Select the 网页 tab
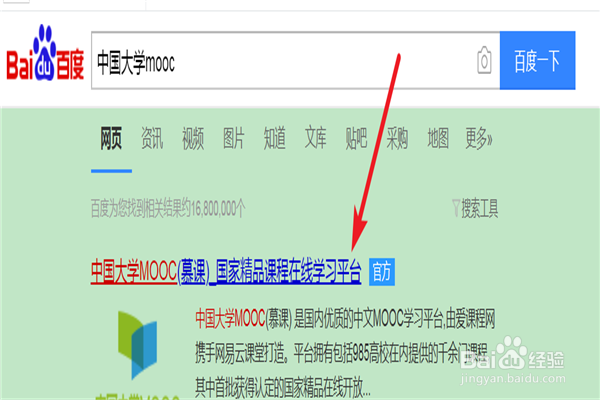 [x=111, y=138]
